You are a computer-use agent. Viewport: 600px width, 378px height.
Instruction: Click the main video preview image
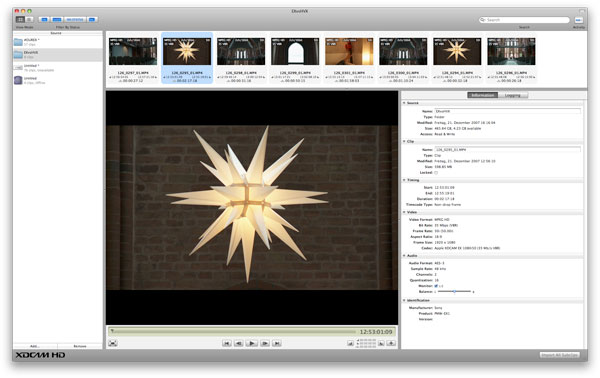coord(252,208)
